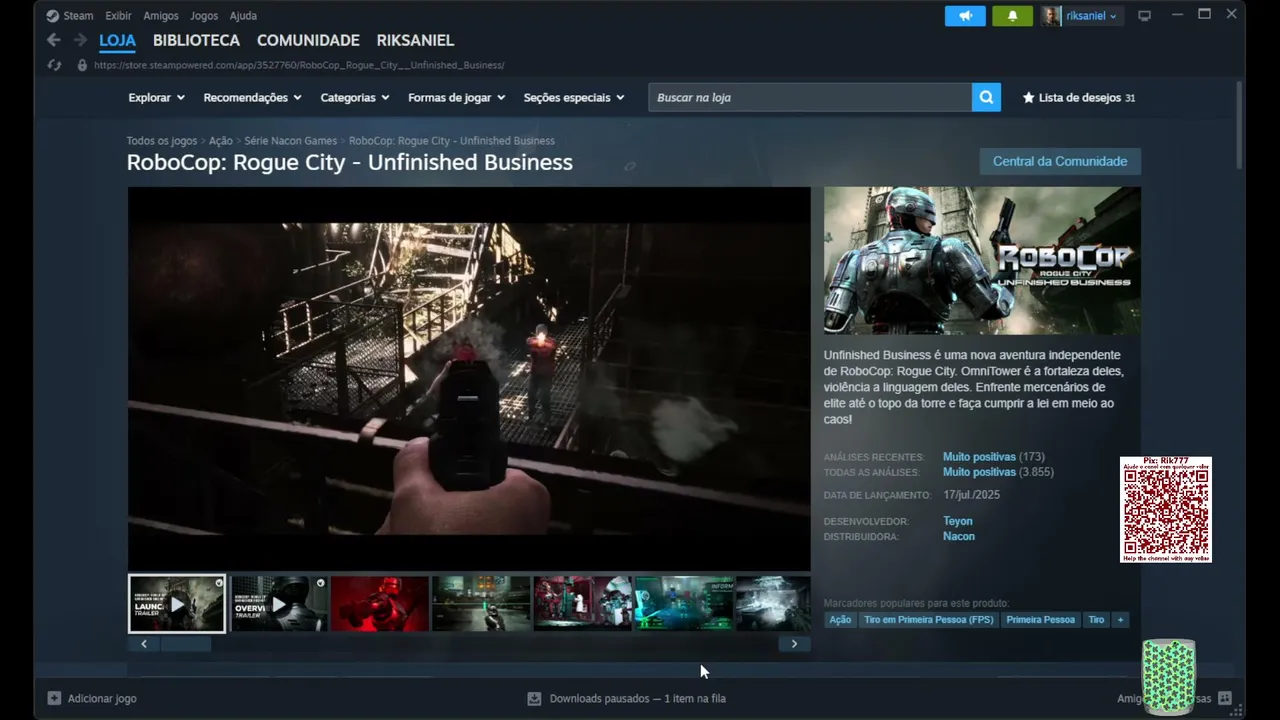Open the Ajuda menu
The width and height of the screenshot is (1280, 720).
pos(243,16)
